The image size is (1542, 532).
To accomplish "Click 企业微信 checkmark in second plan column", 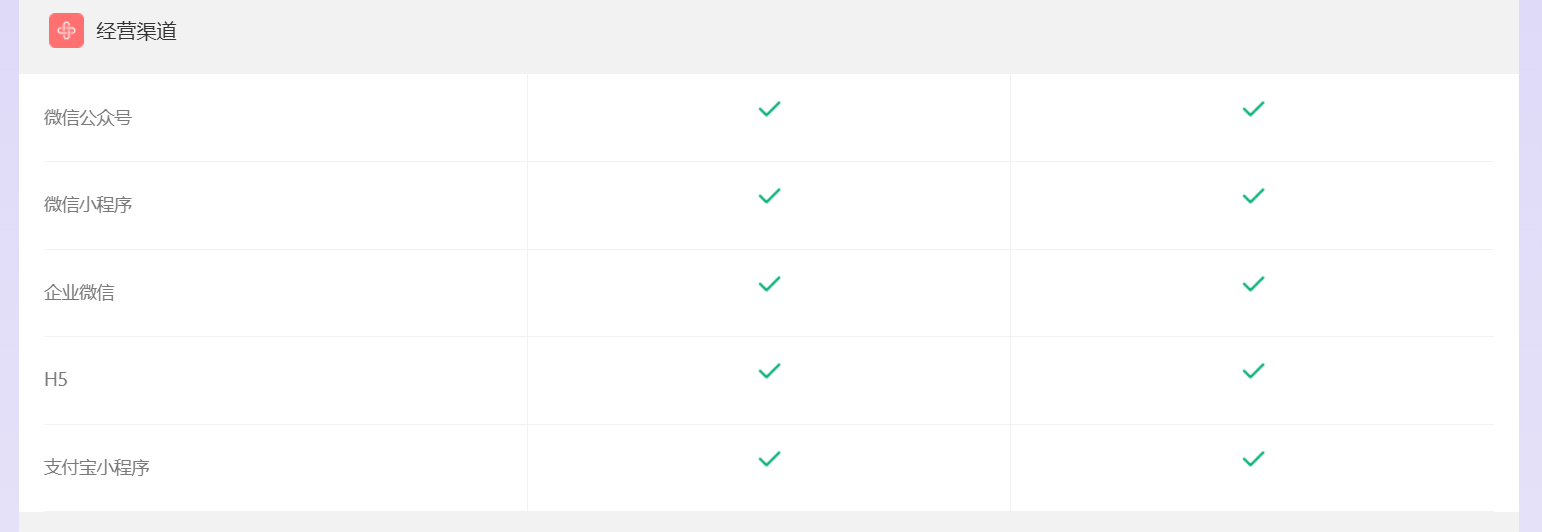I will click(1253, 284).
